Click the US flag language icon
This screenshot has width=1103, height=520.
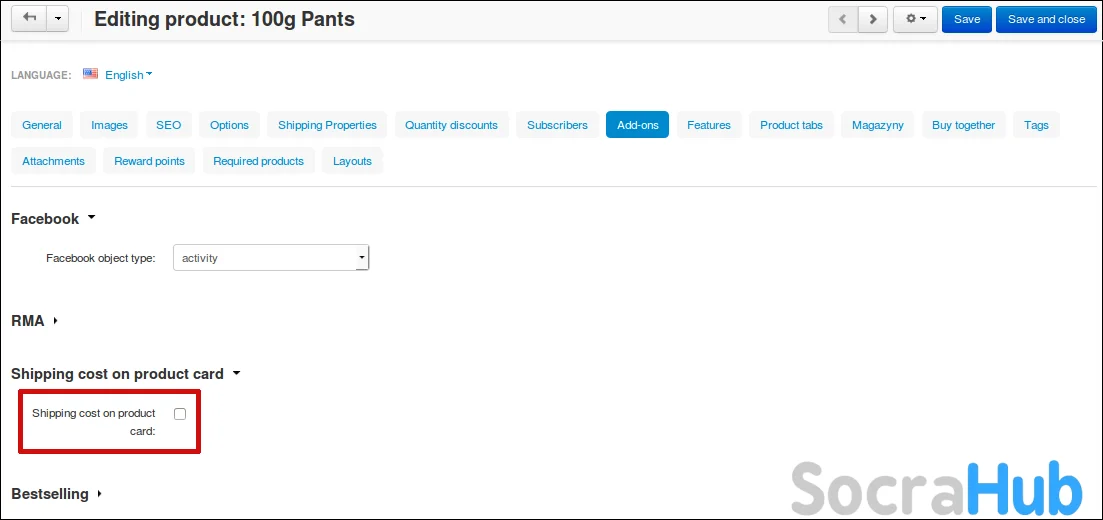click(x=91, y=74)
